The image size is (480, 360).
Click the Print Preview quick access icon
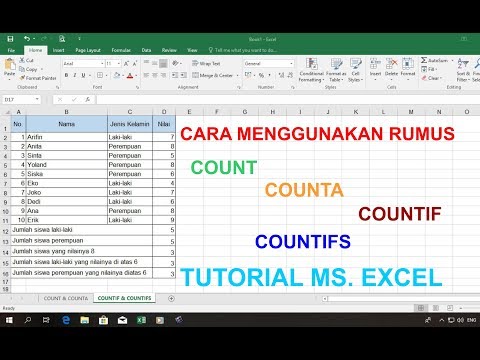(62, 39)
